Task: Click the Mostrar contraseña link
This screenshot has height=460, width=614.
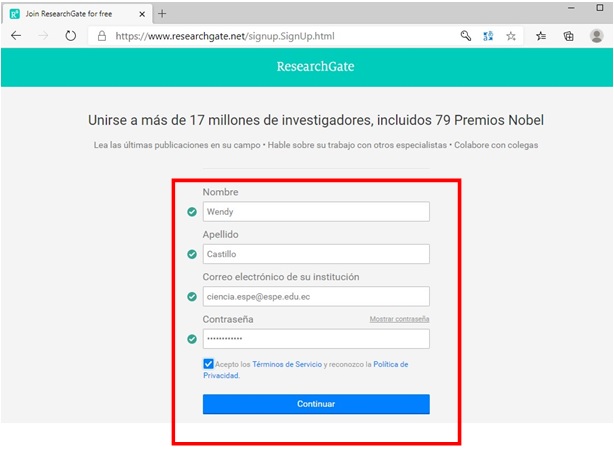Action: pyautogui.click(x=399, y=319)
